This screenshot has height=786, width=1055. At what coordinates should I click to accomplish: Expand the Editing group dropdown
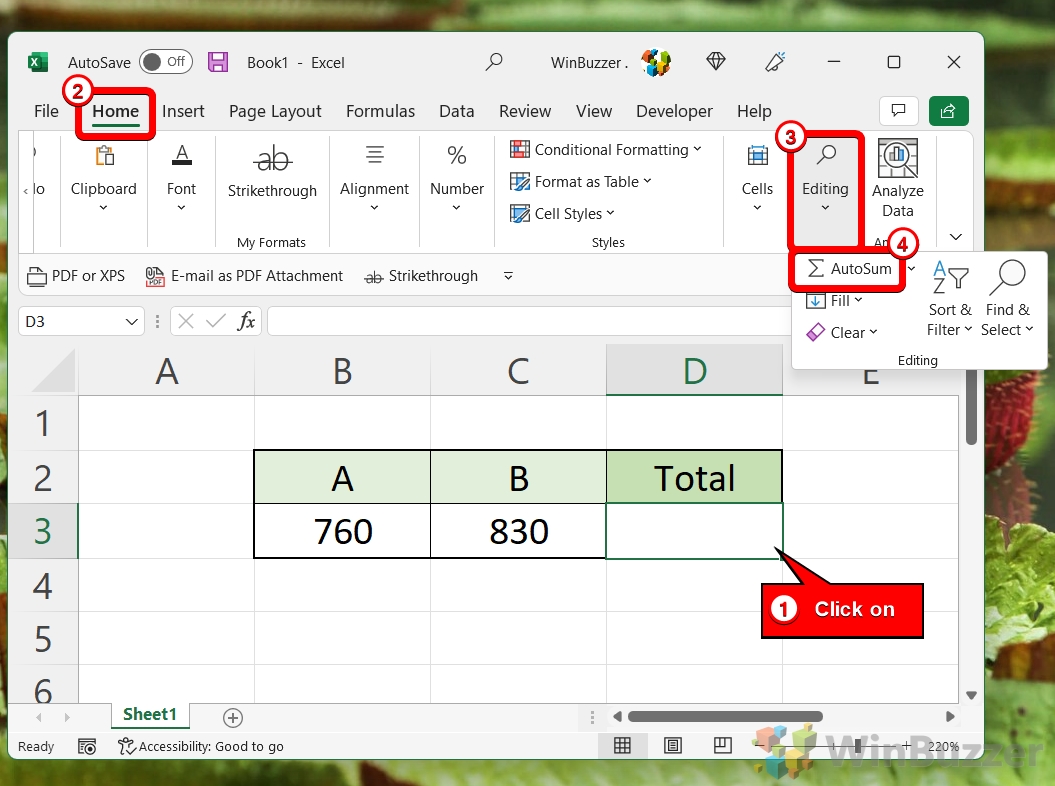pos(825,208)
